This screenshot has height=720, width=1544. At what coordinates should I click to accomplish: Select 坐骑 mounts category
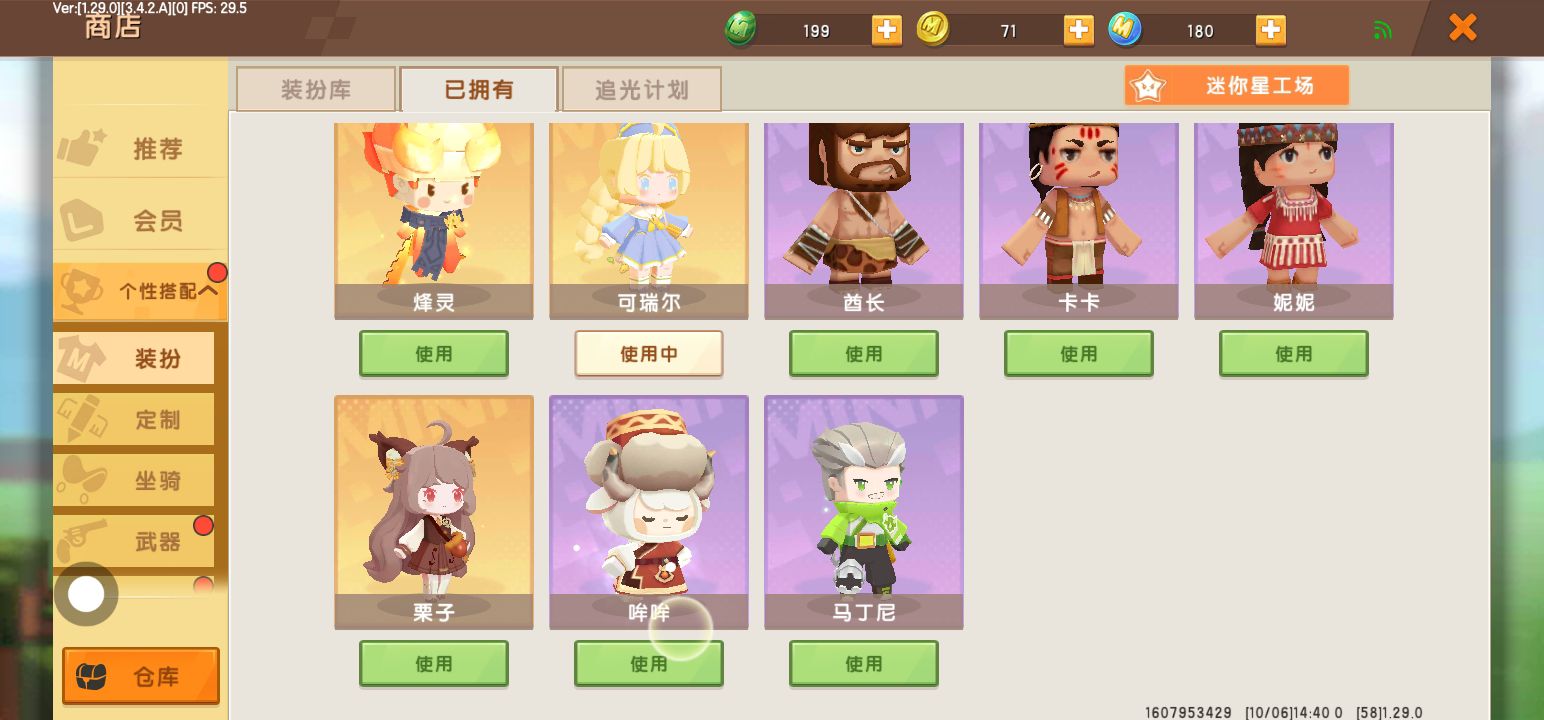coord(134,481)
